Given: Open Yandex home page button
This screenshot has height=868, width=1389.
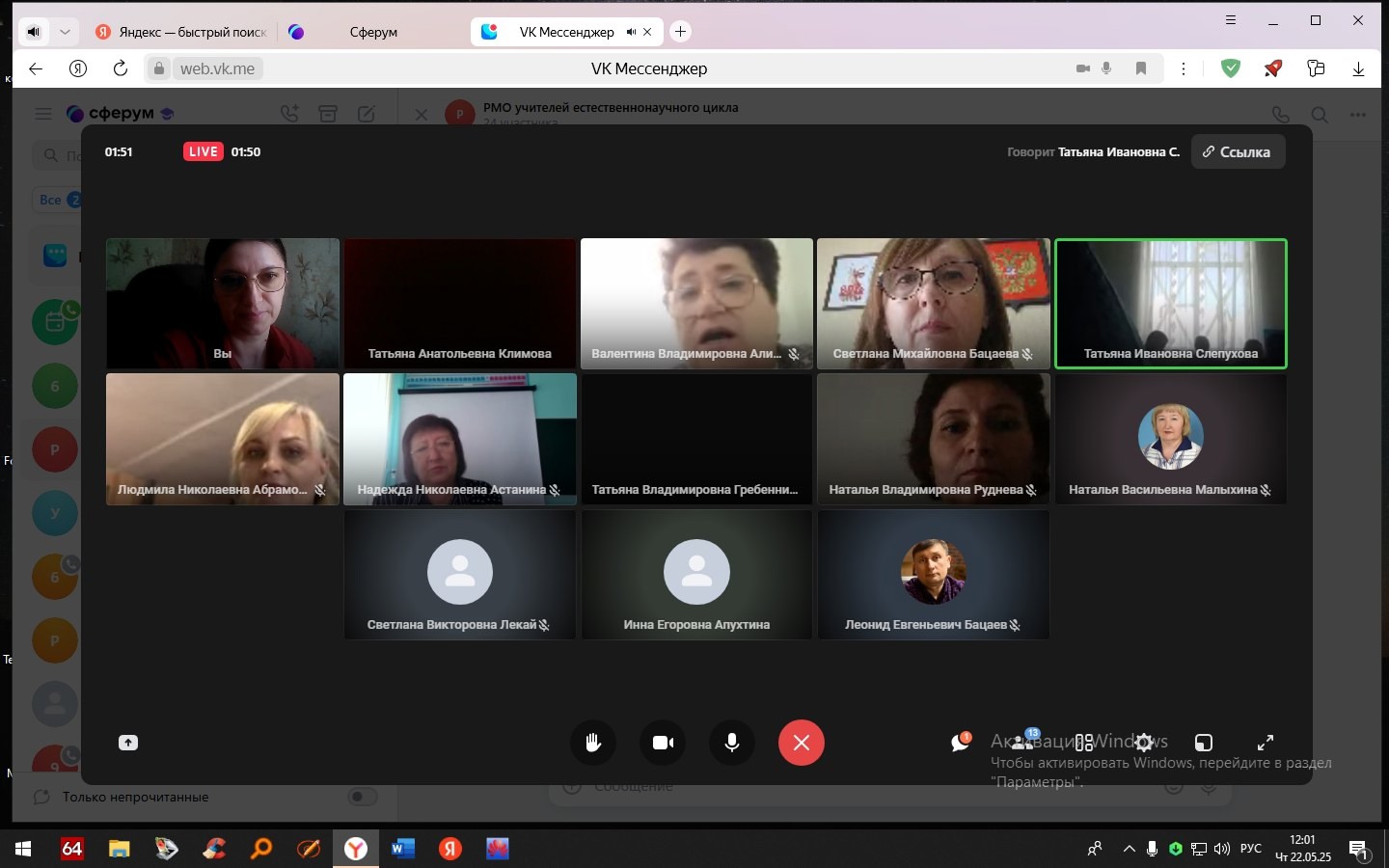Looking at the screenshot, I should (78, 68).
